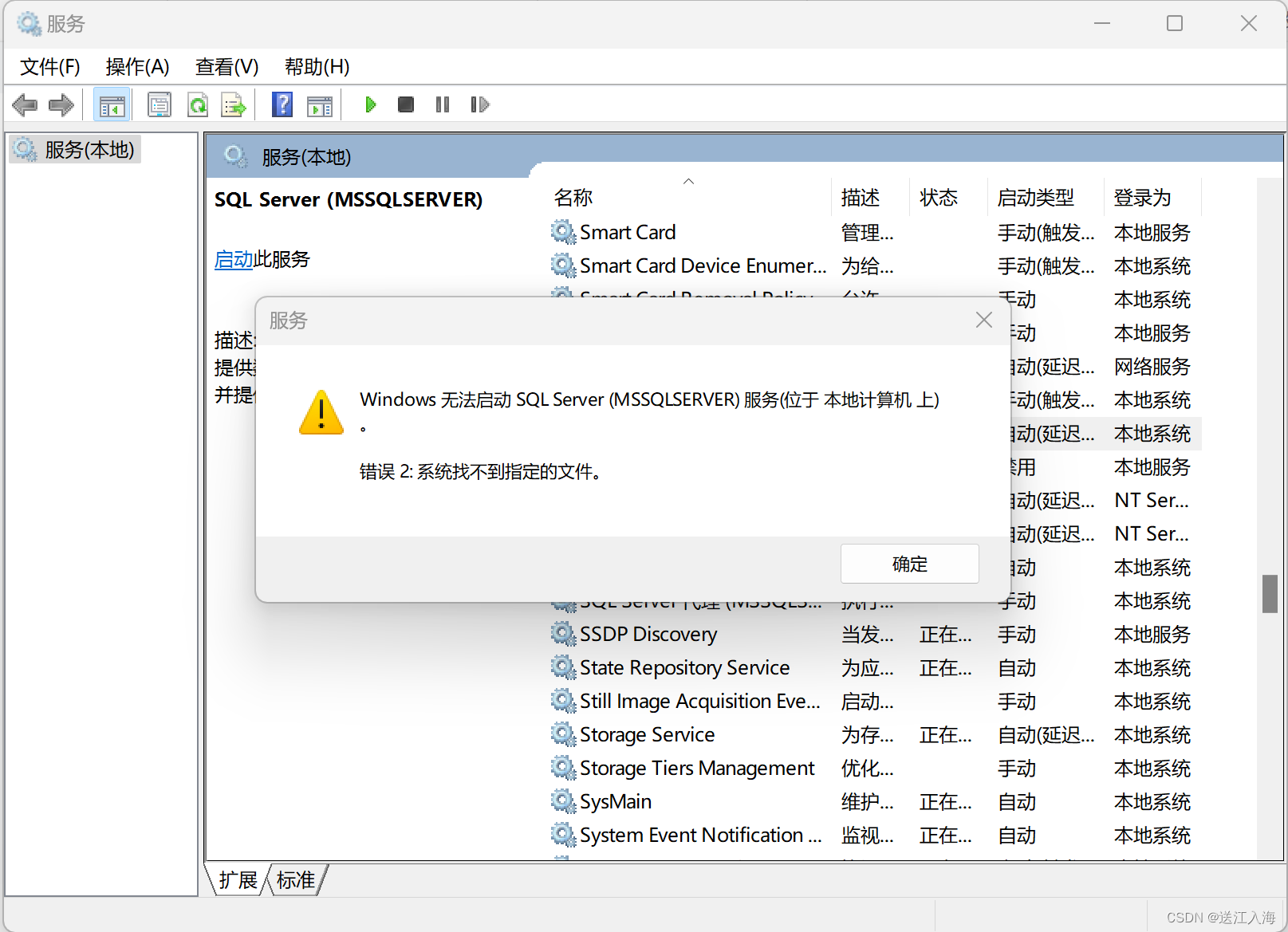Click 本地服务 login of SSDP Discovery row

(1152, 634)
